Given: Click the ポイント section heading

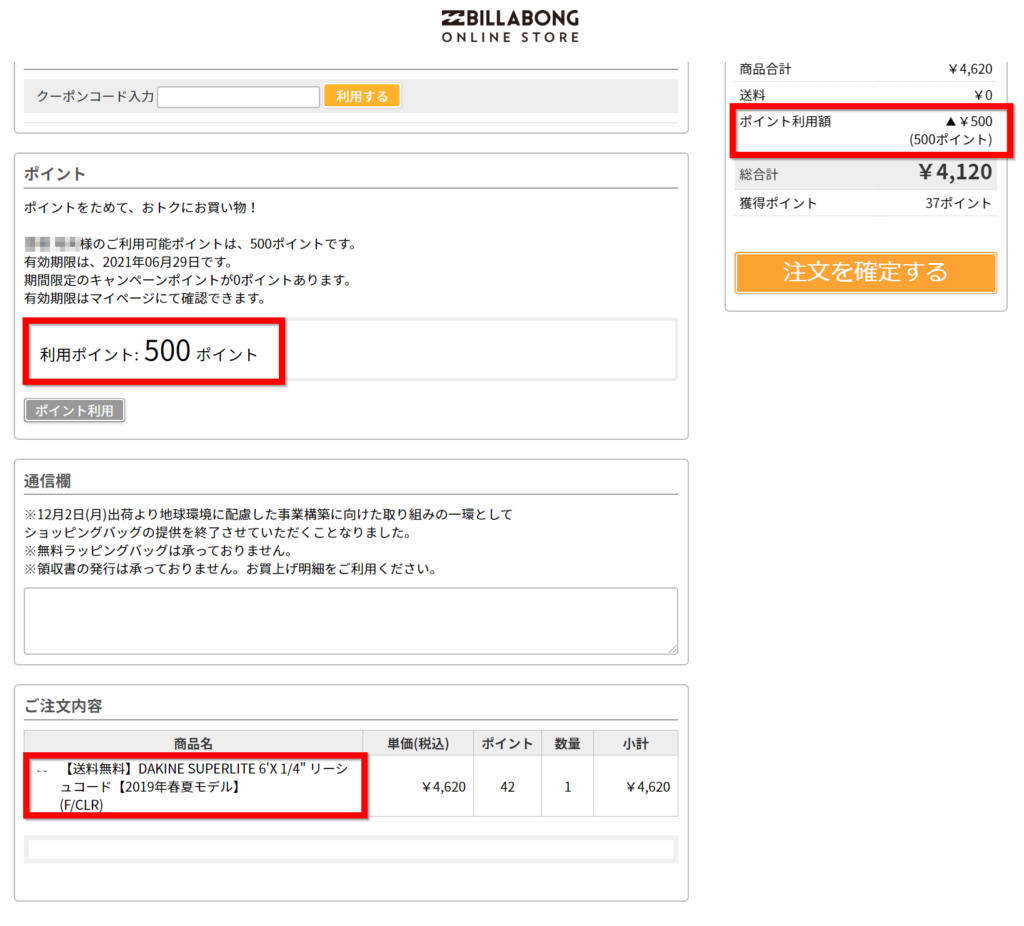Looking at the screenshot, I should [55, 174].
